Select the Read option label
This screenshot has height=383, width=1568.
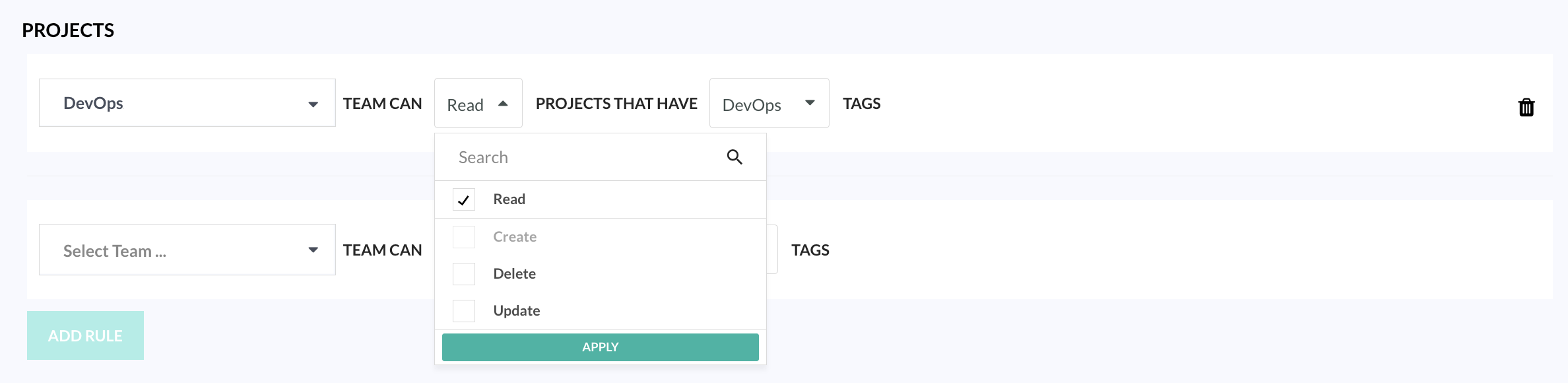(x=509, y=199)
